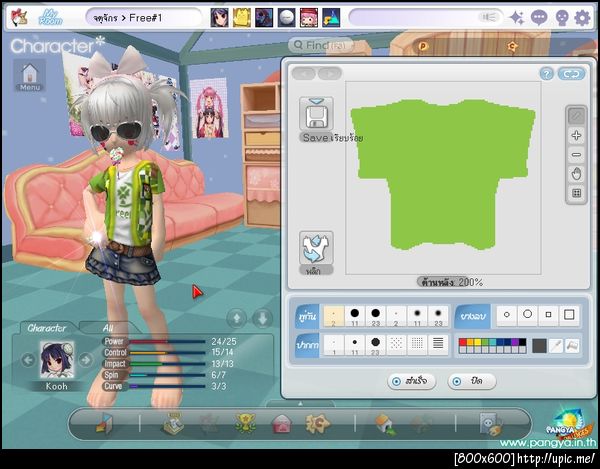Click the Save floppy disk icon

pyautogui.click(x=316, y=113)
